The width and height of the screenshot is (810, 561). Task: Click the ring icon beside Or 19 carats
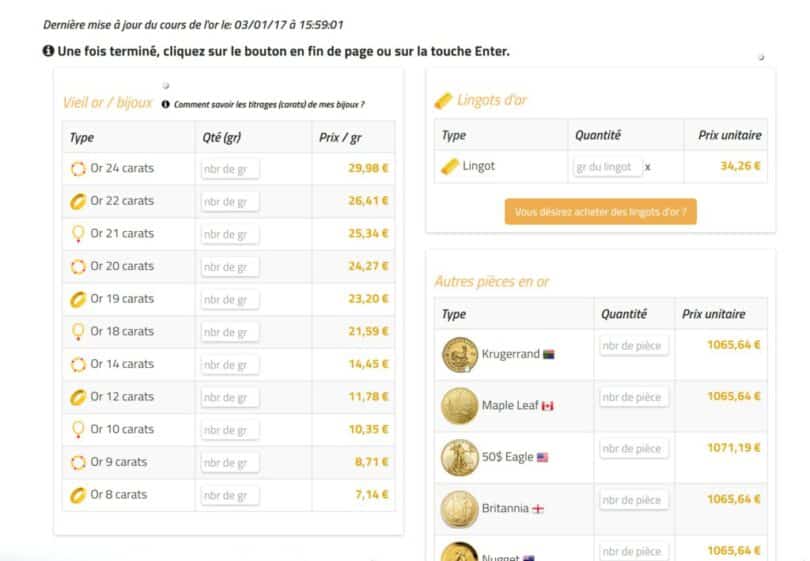coord(78,299)
